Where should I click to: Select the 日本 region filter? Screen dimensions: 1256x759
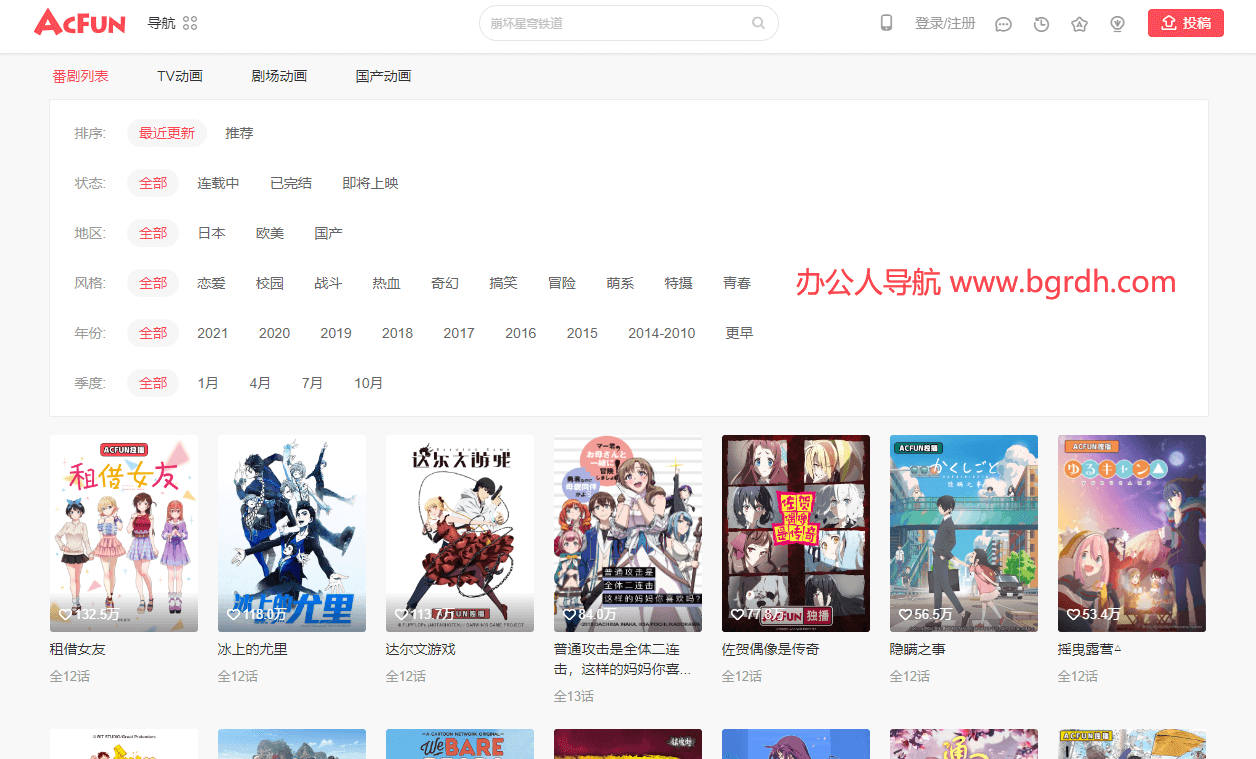[x=211, y=233]
